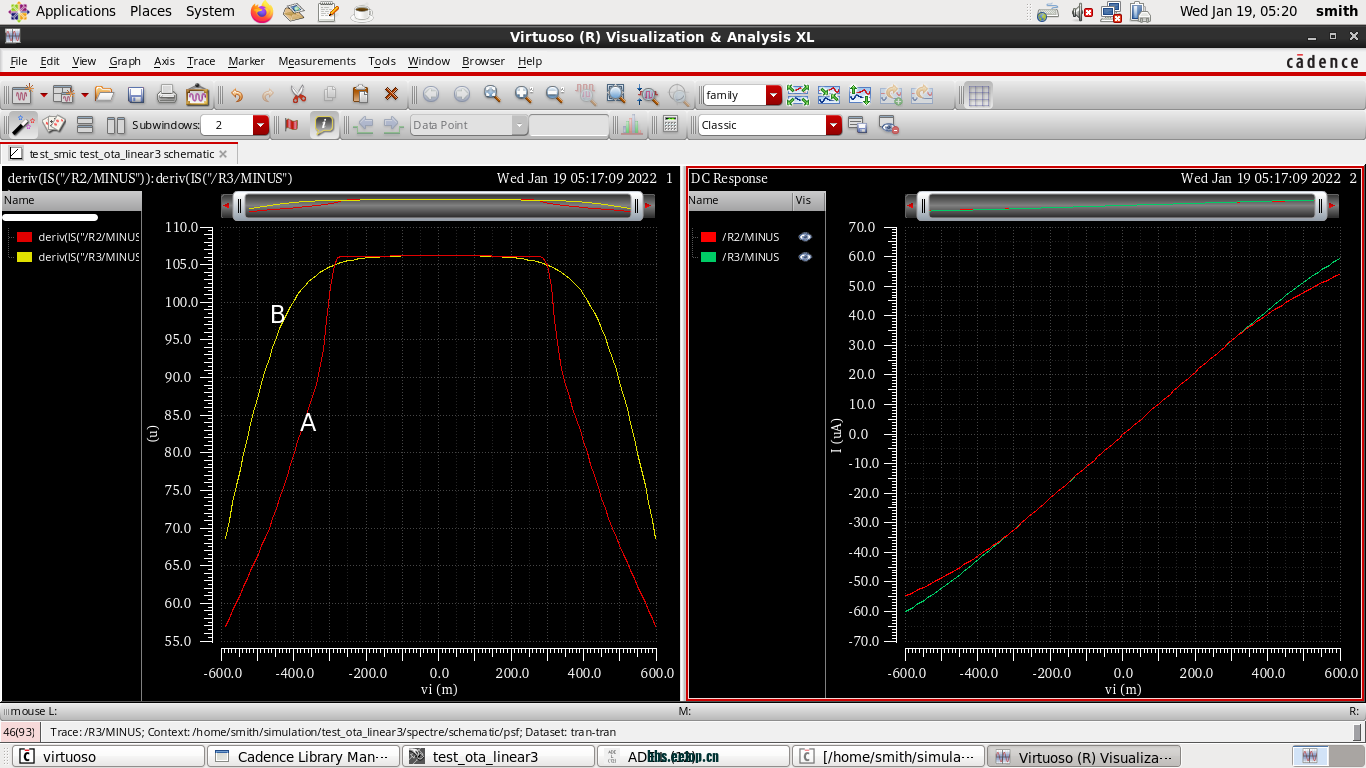Click the delete workspace eye icon

pyautogui.click(x=888, y=125)
